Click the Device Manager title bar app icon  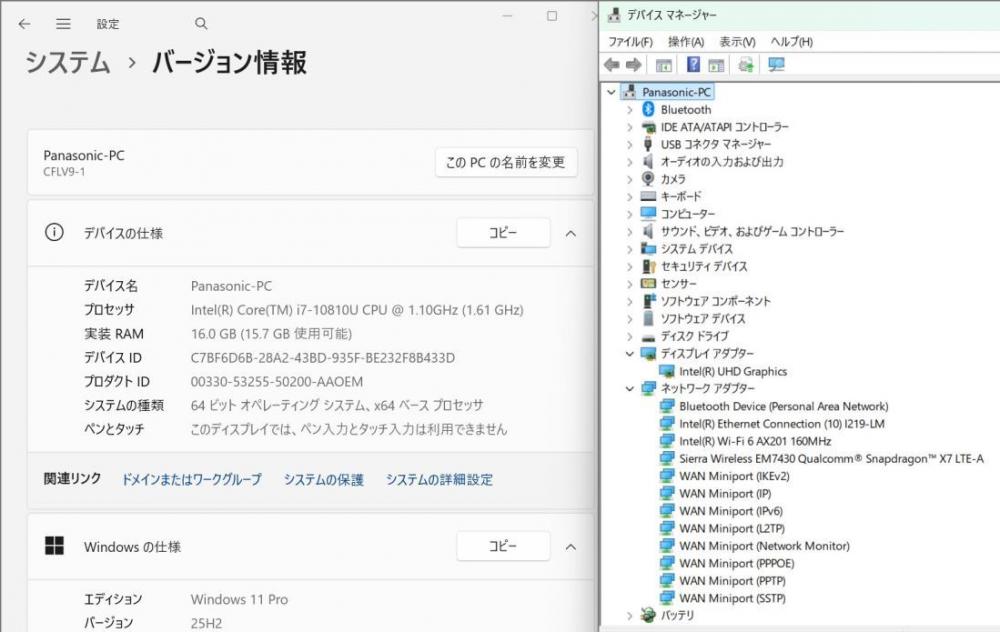coord(614,15)
